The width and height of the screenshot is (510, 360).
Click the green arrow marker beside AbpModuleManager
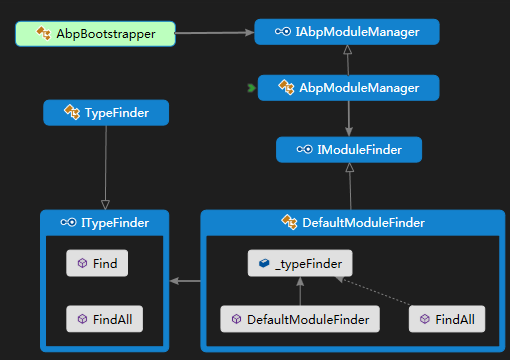tap(251, 88)
